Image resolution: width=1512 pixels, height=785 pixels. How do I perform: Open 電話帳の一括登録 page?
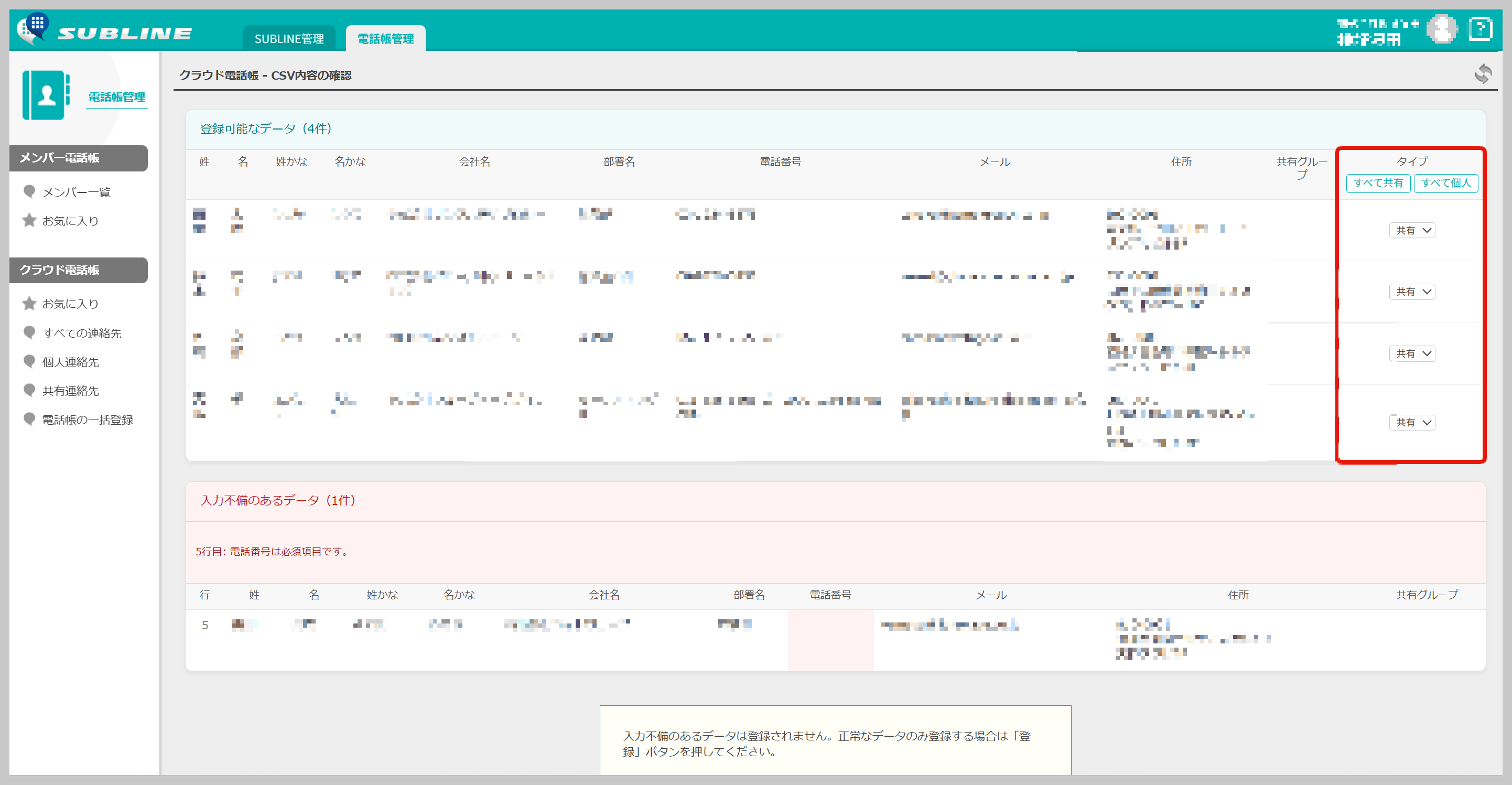click(x=88, y=420)
